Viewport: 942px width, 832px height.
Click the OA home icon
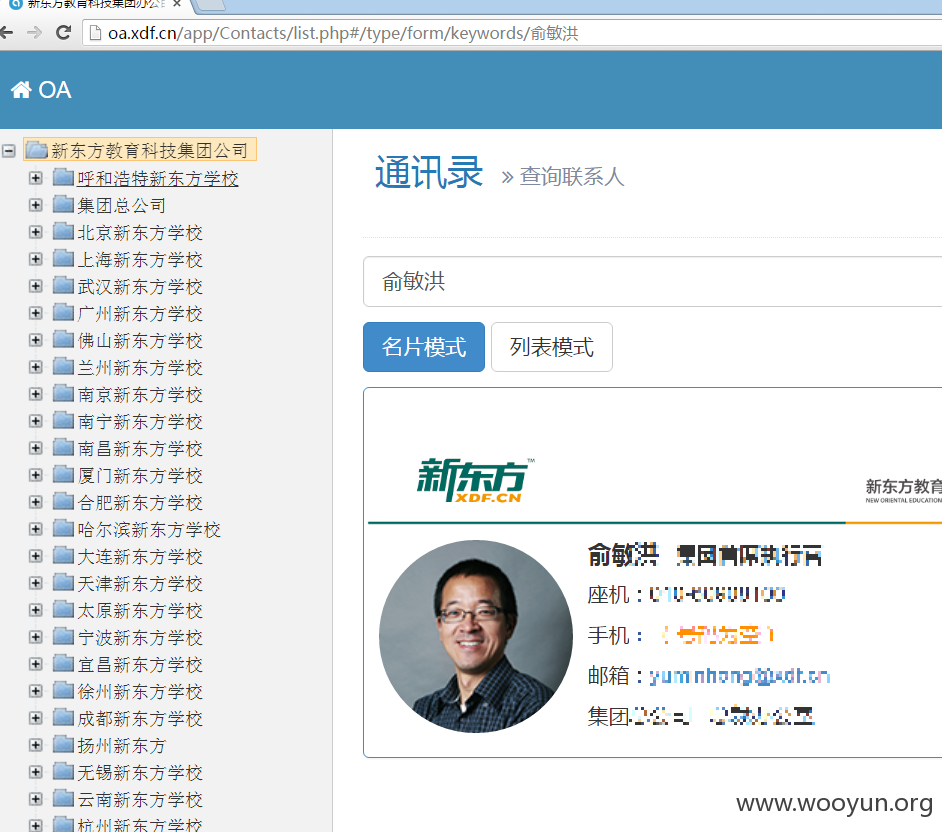(21, 90)
